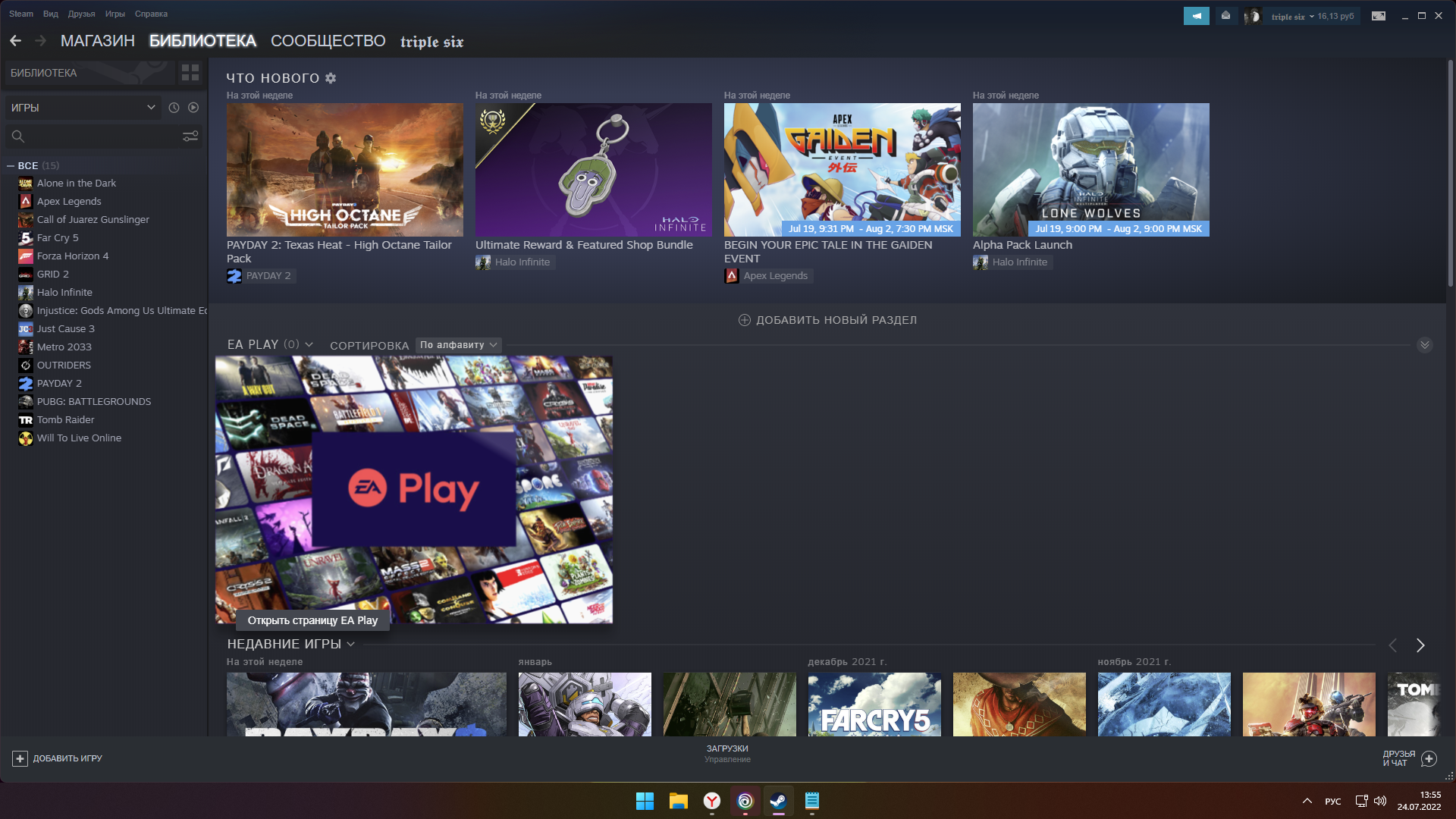The height and width of the screenshot is (819, 1456).
Task: Open the Ultimate Reward & Featured Shop Bundle tag
Action: tap(515, 262)
